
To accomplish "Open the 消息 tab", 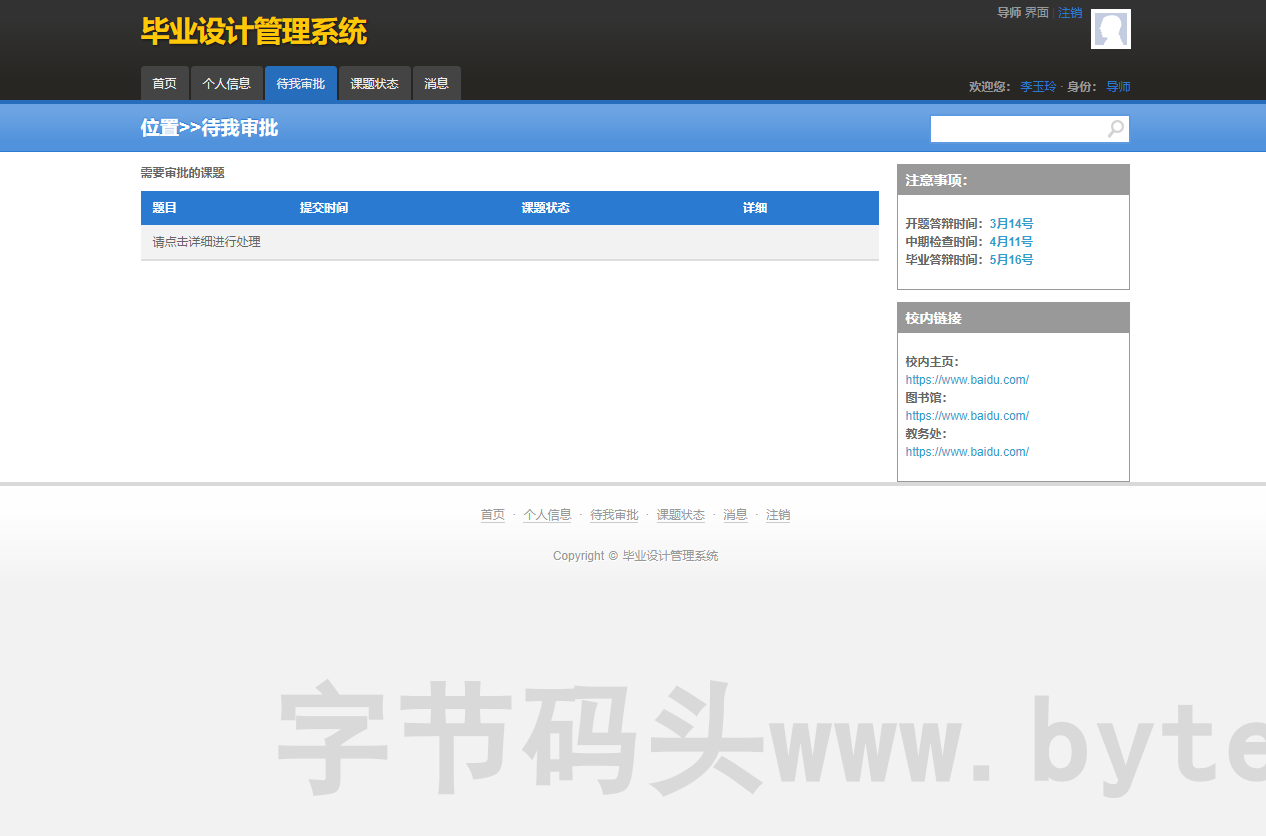I will (x=437, y=83).
